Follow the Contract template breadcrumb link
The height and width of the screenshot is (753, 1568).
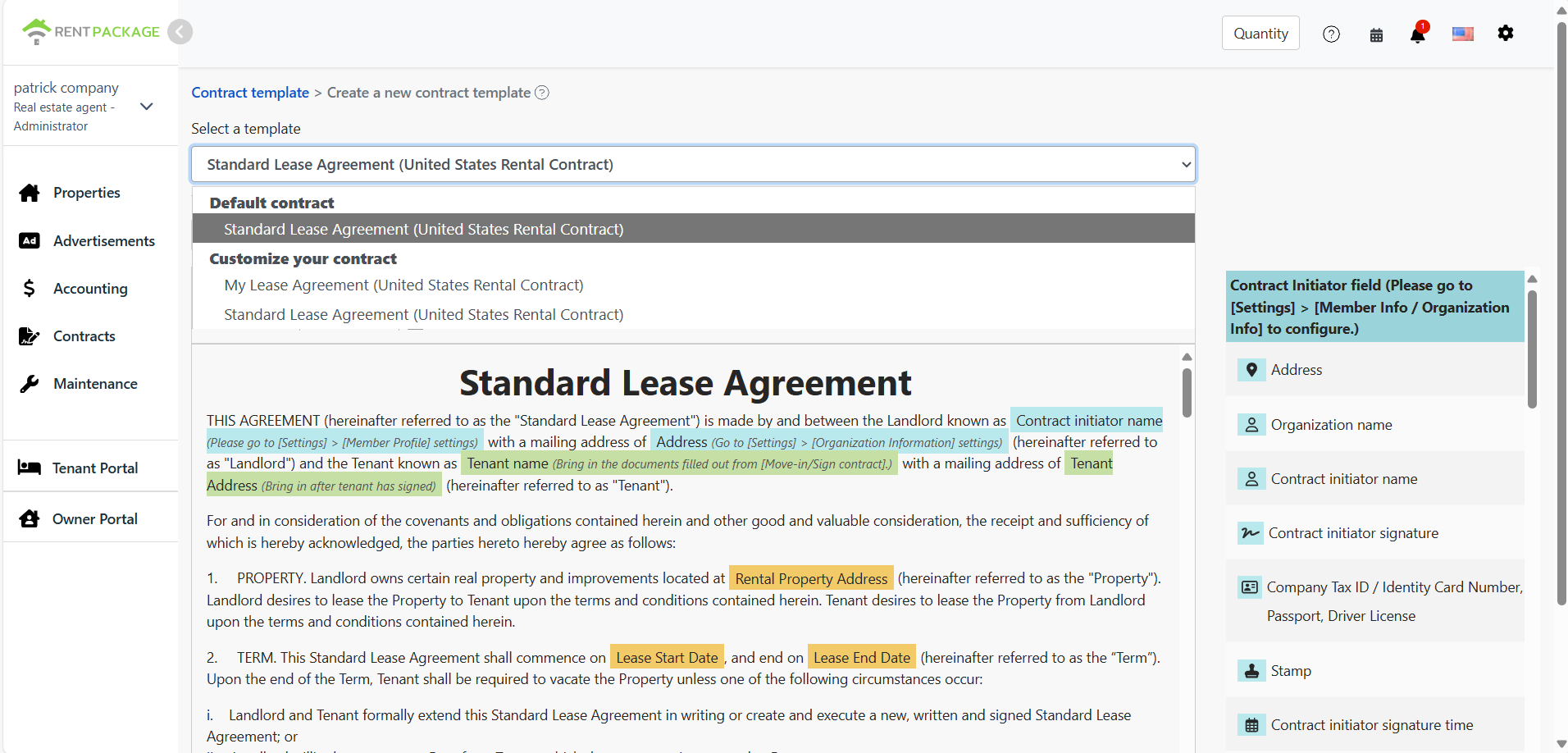coord(250,93)
